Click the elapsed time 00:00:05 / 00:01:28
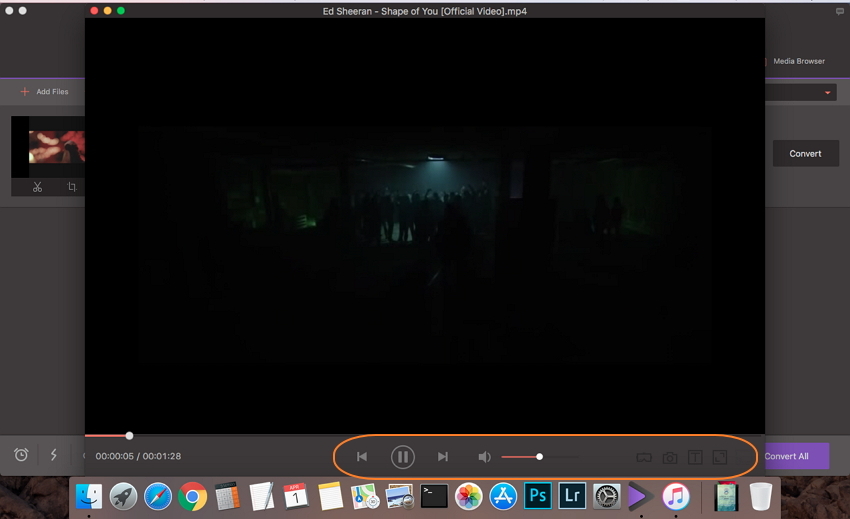 pos(138,456)
